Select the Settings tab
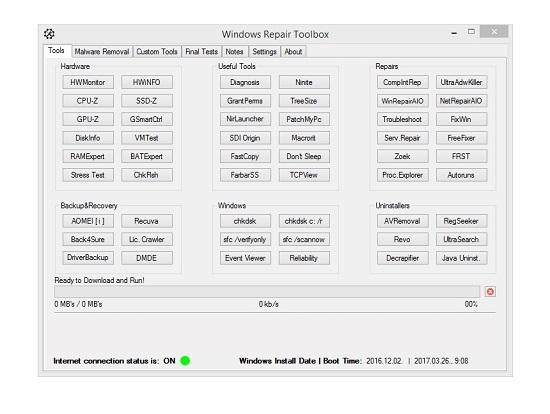 [x=264, y=52]
